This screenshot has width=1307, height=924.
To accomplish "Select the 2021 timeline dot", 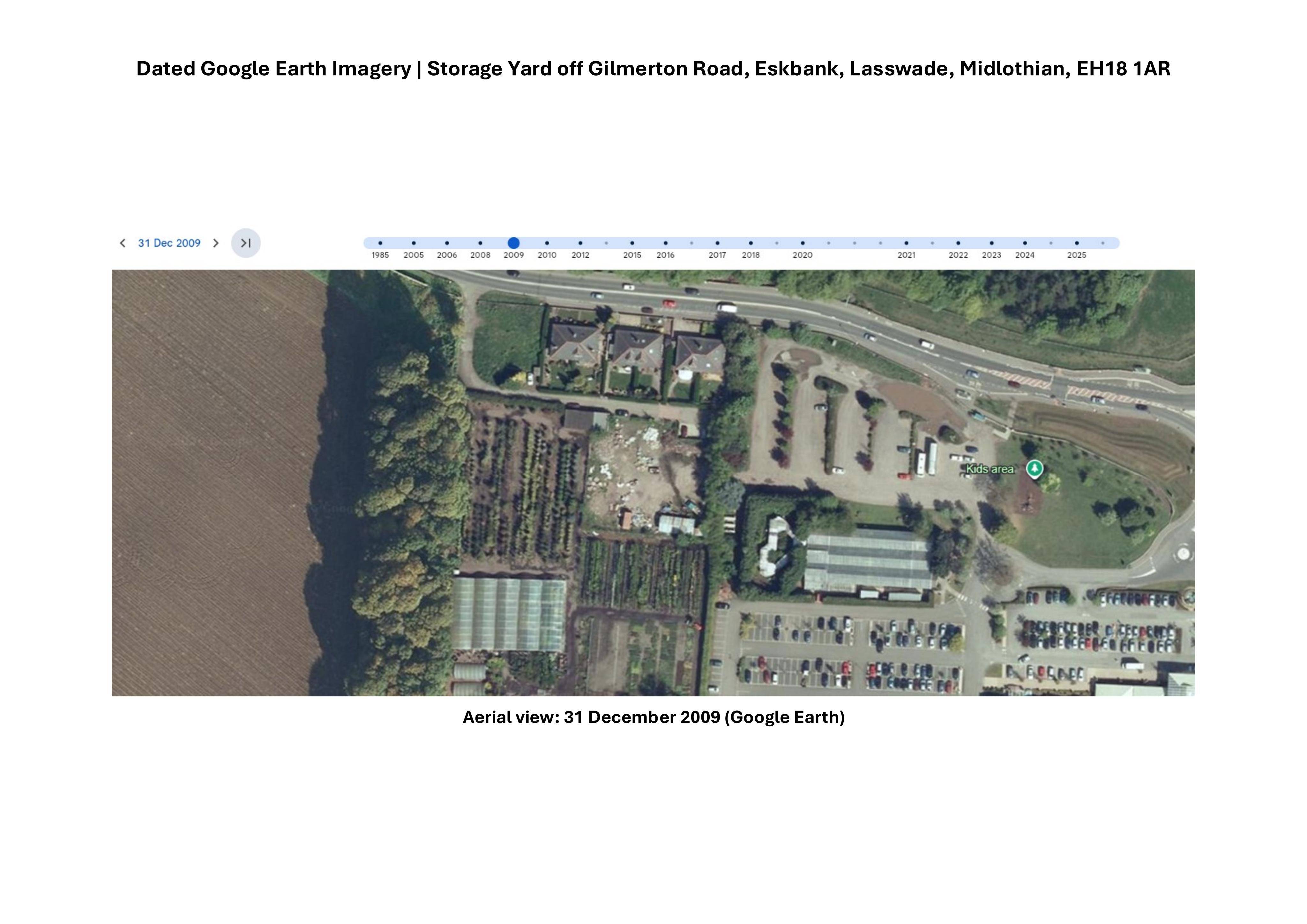I will [x=907, y=243].
